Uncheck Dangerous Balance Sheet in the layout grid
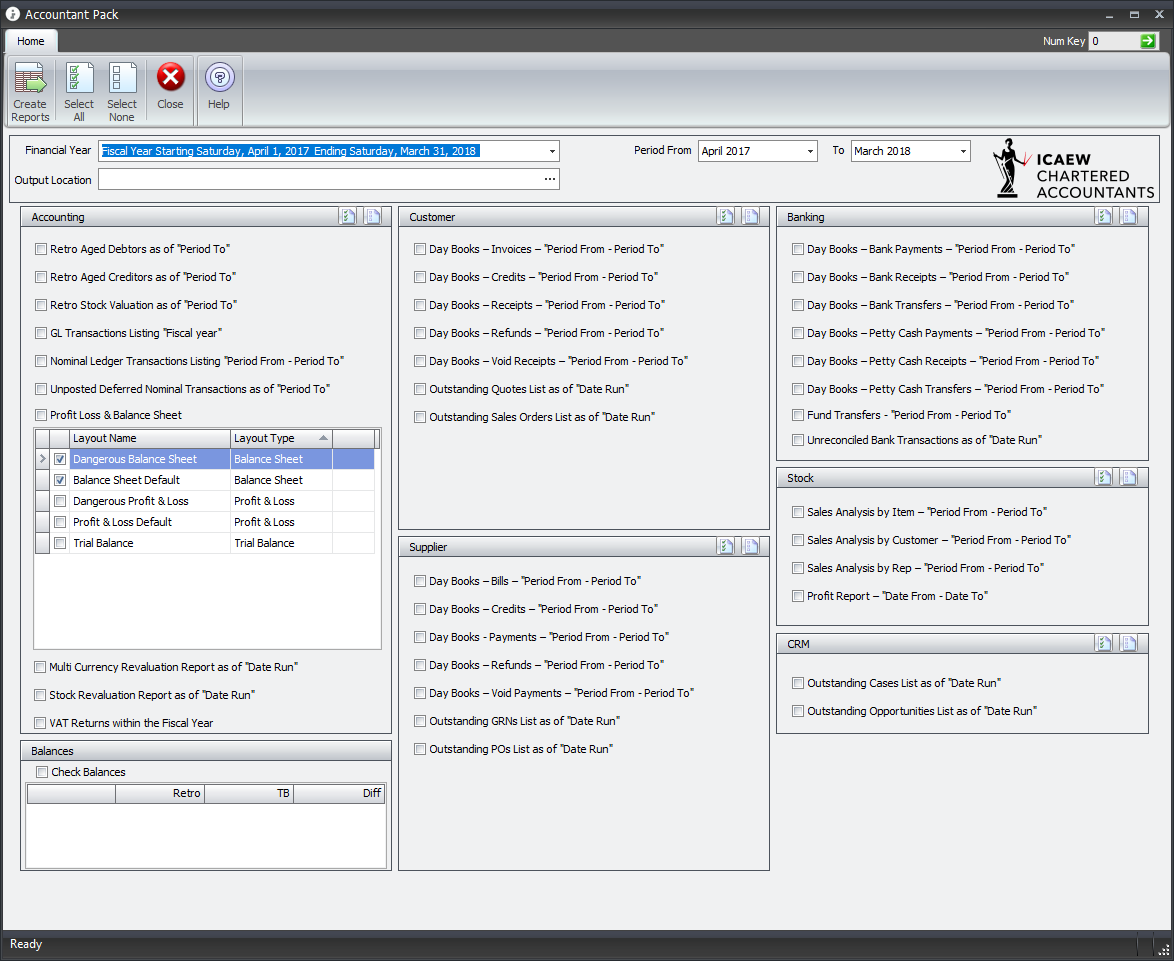The image size is (1174, 962). click(x=57, y=458)
